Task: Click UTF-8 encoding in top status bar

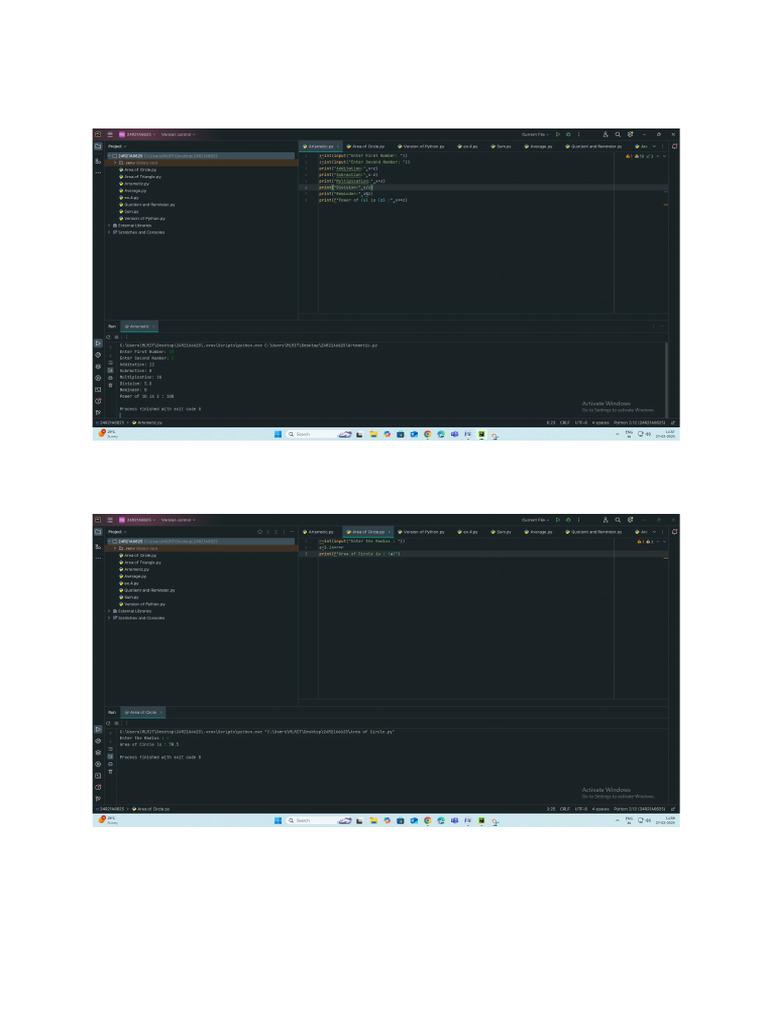Action: 581,423
